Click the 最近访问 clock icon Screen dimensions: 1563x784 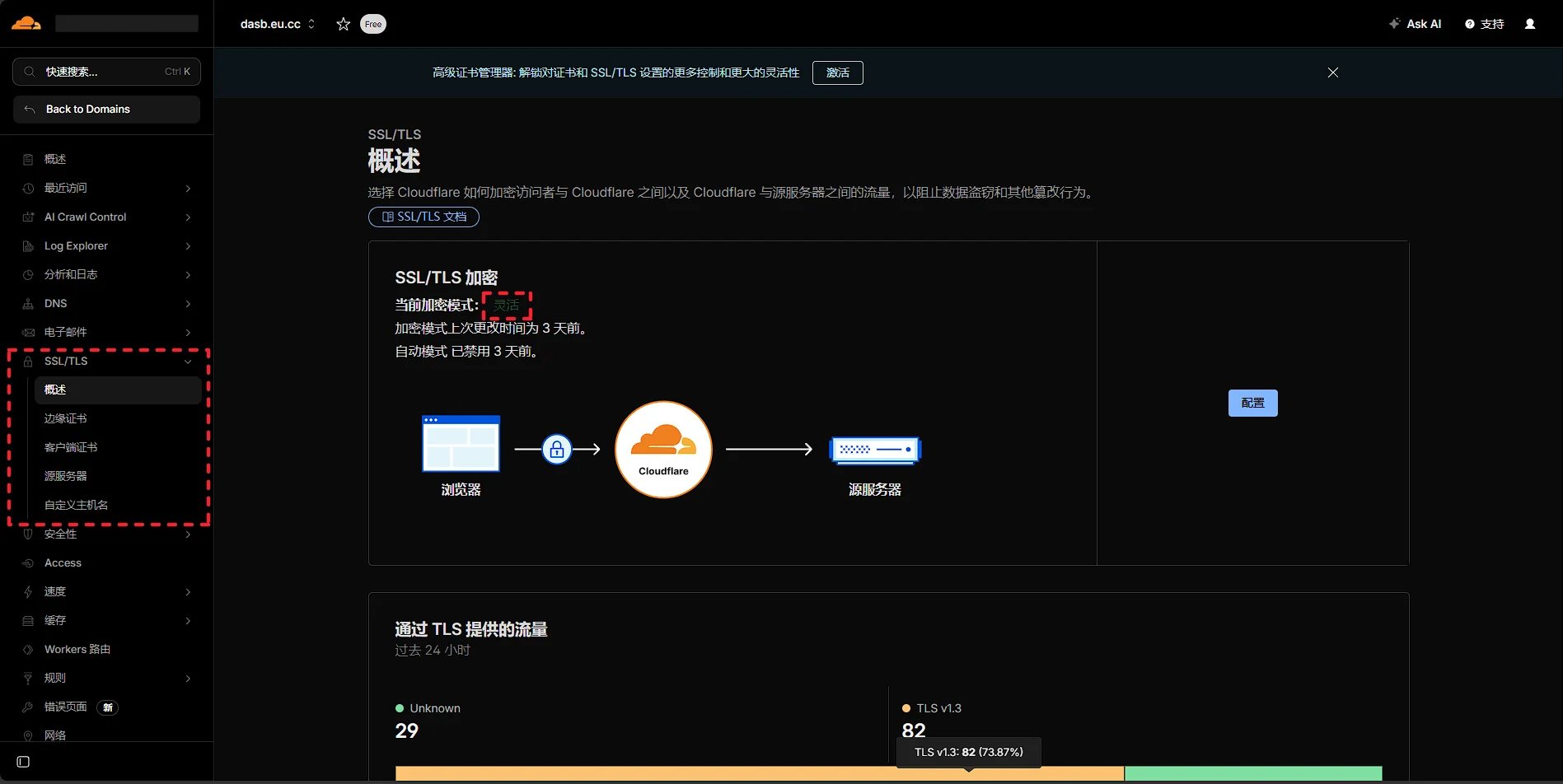[28, 189]
